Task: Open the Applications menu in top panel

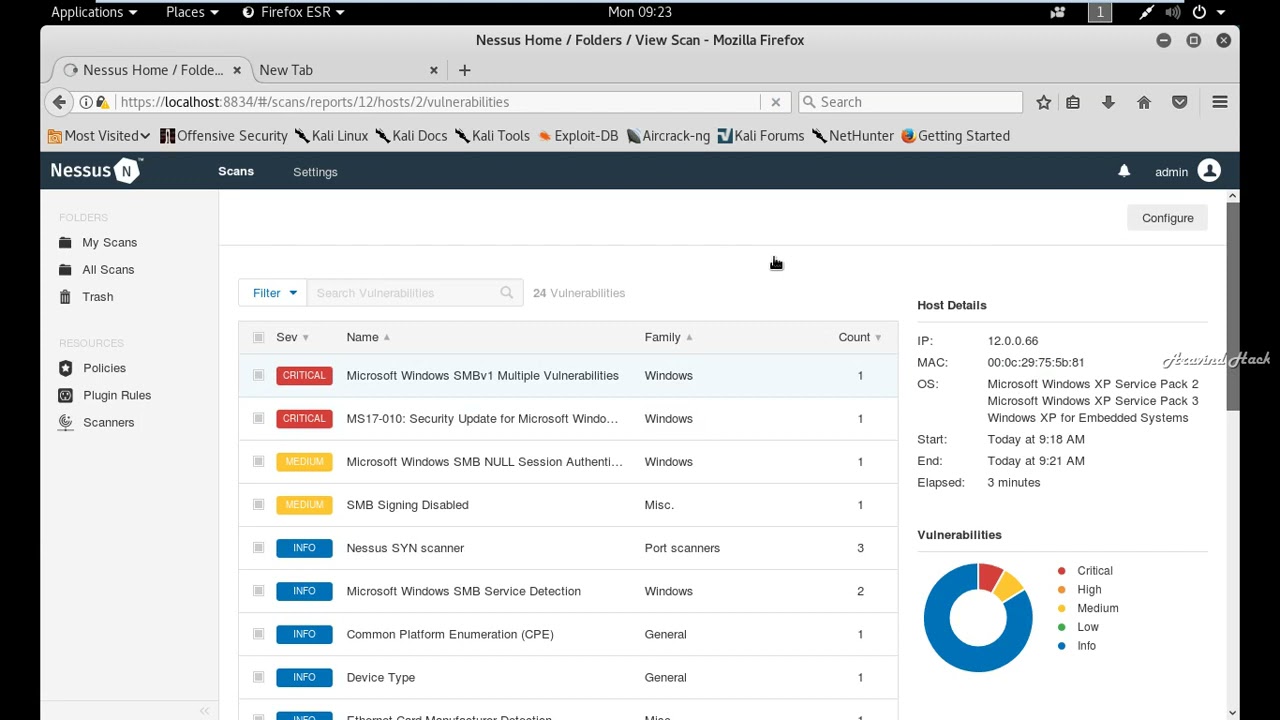Action: pos(93,12)
